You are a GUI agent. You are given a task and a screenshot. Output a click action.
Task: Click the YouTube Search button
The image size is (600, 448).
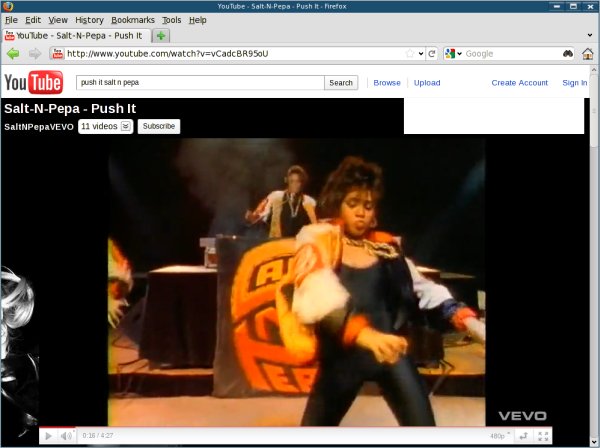[341, 83]
